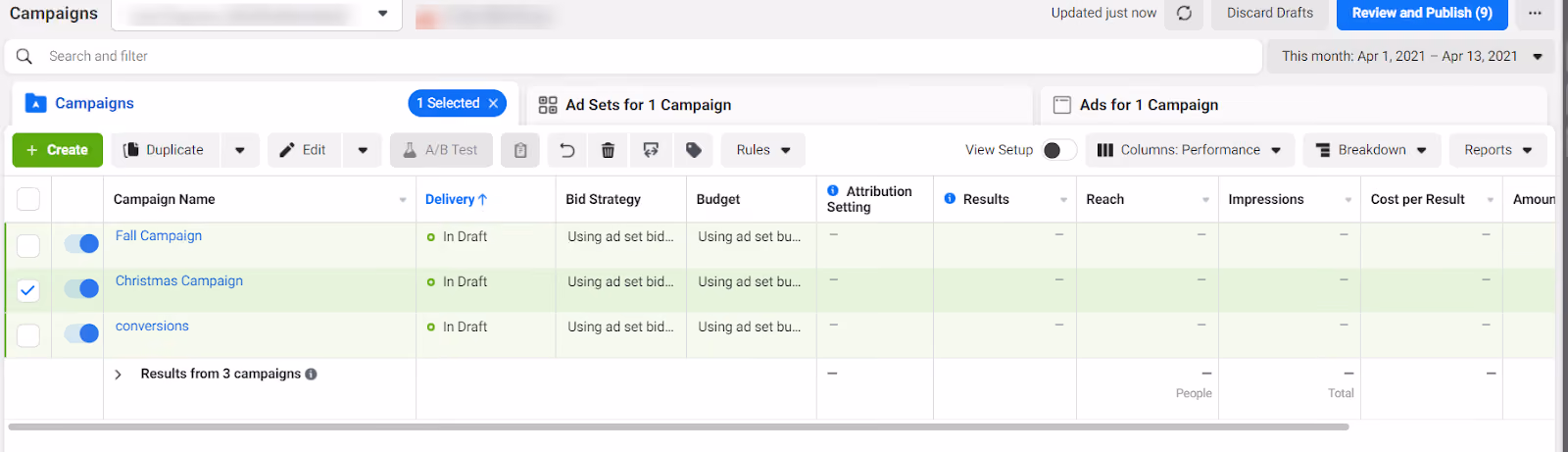
Task: Open the three-dots more options menu
Action: tap(1535, 14)
